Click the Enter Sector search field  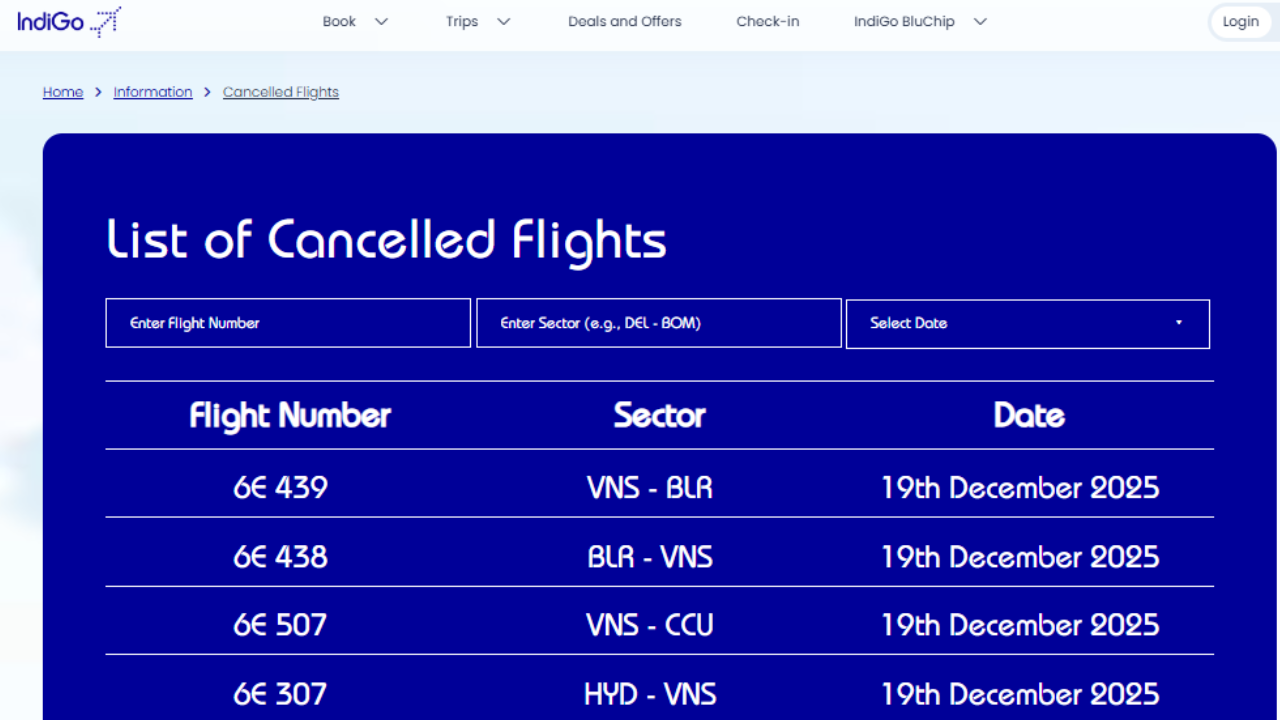tap(658, 323)
